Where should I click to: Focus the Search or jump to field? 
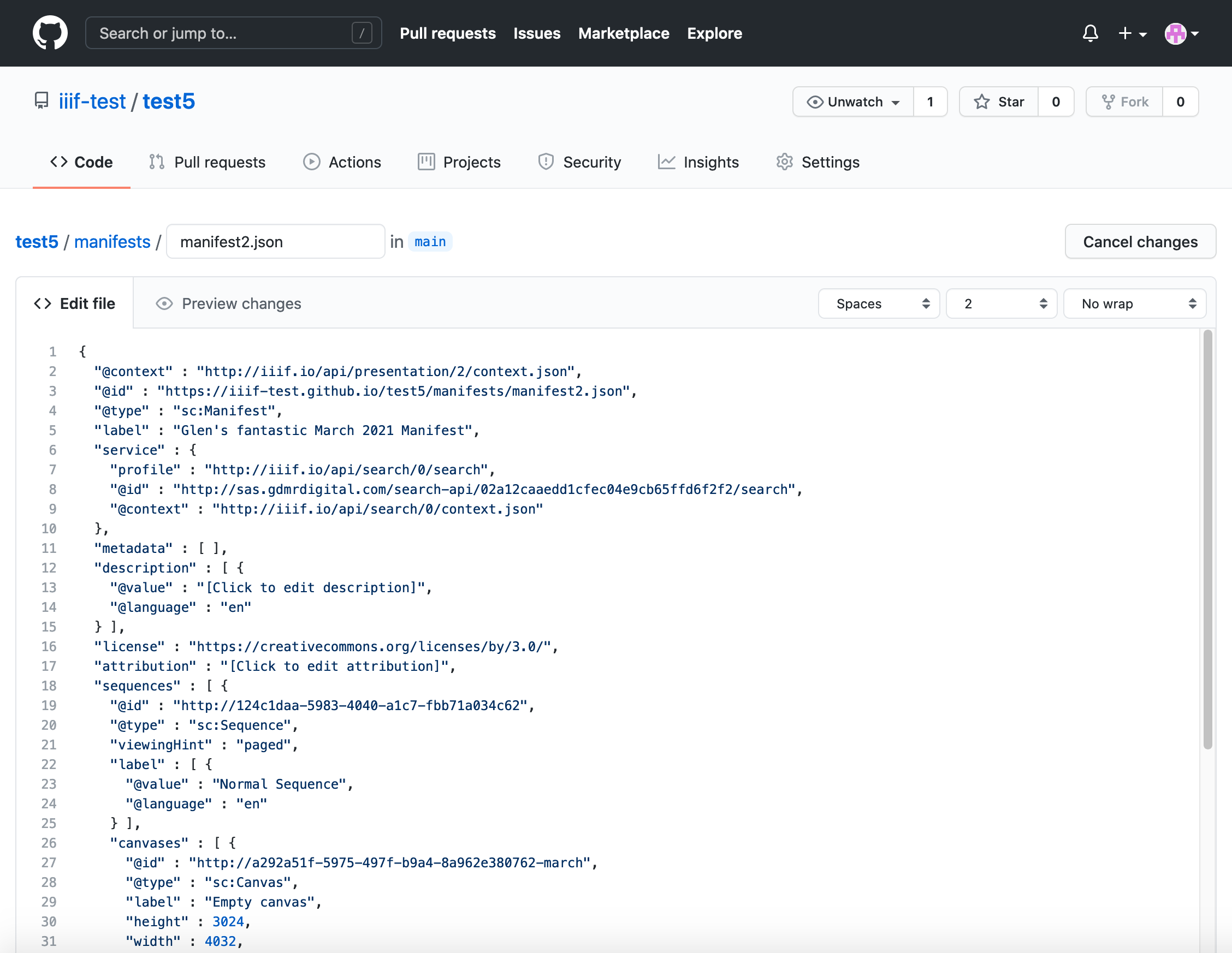point(234,33)
